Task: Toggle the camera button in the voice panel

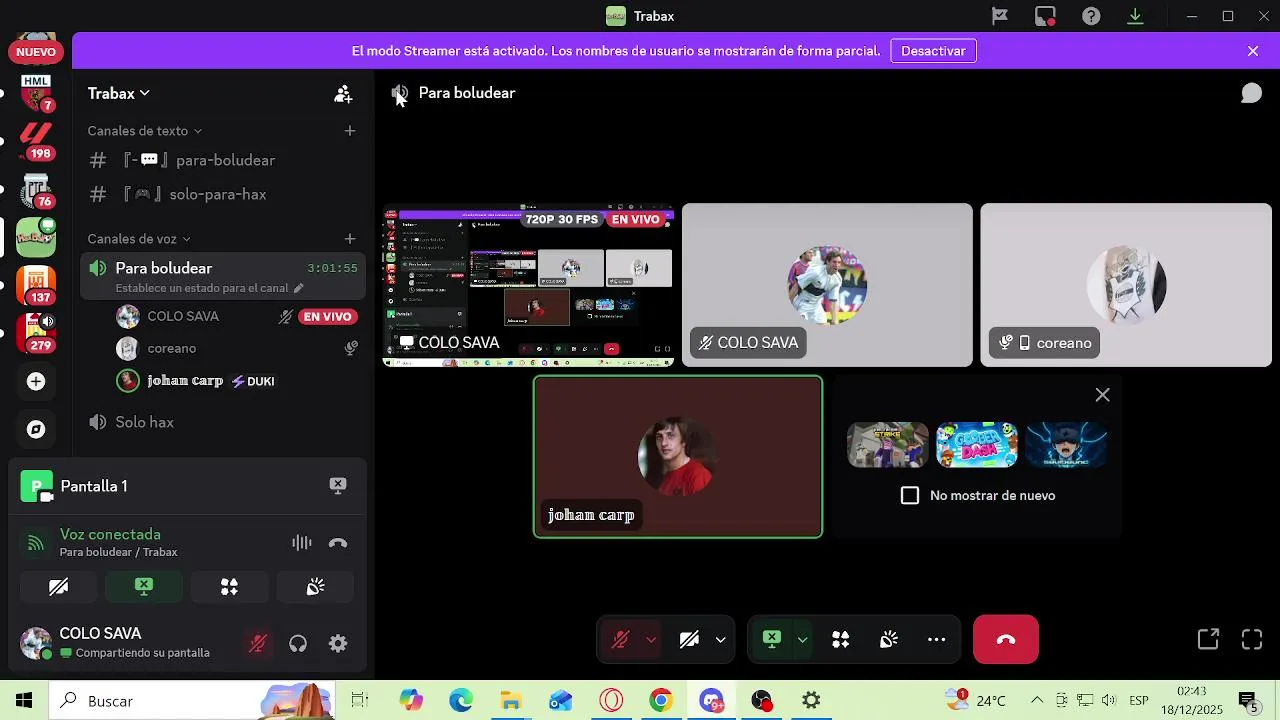Action: [58, 587]
